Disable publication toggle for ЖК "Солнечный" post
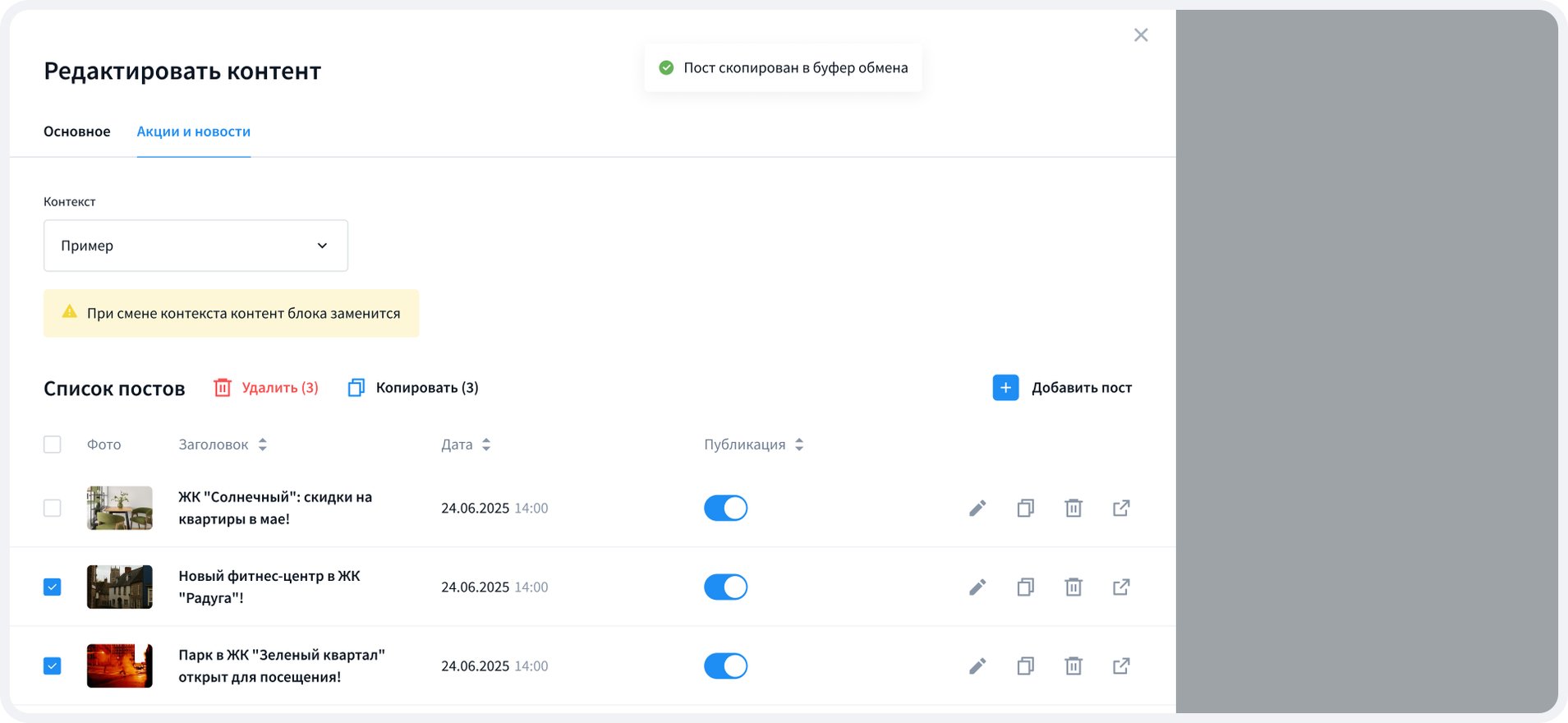 725,509
